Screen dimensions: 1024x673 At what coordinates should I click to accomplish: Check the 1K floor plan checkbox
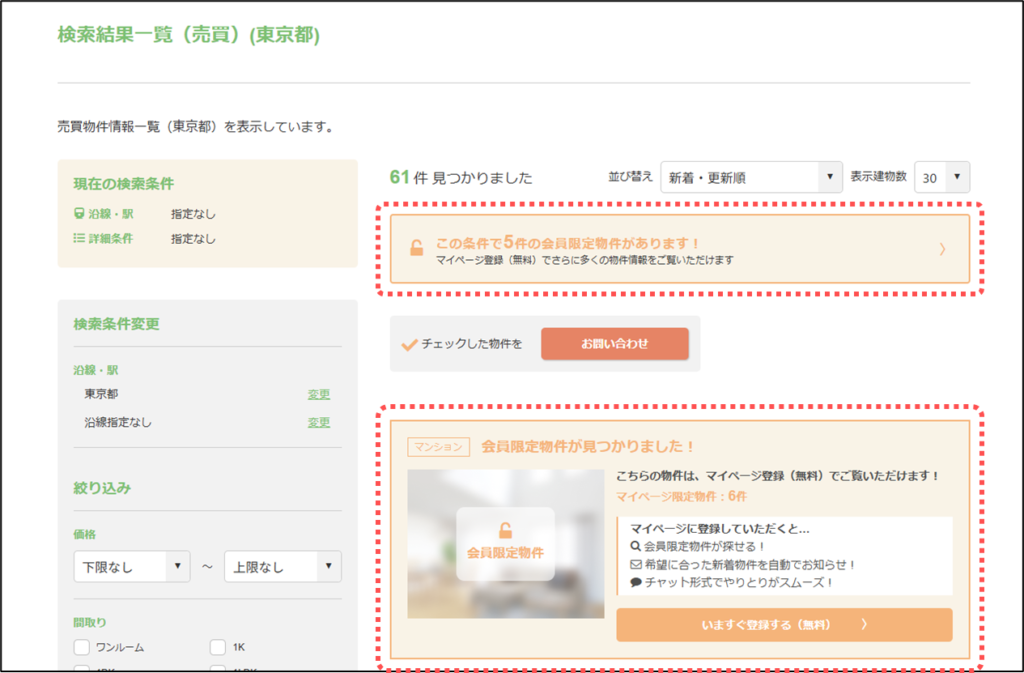coord(217,647)
